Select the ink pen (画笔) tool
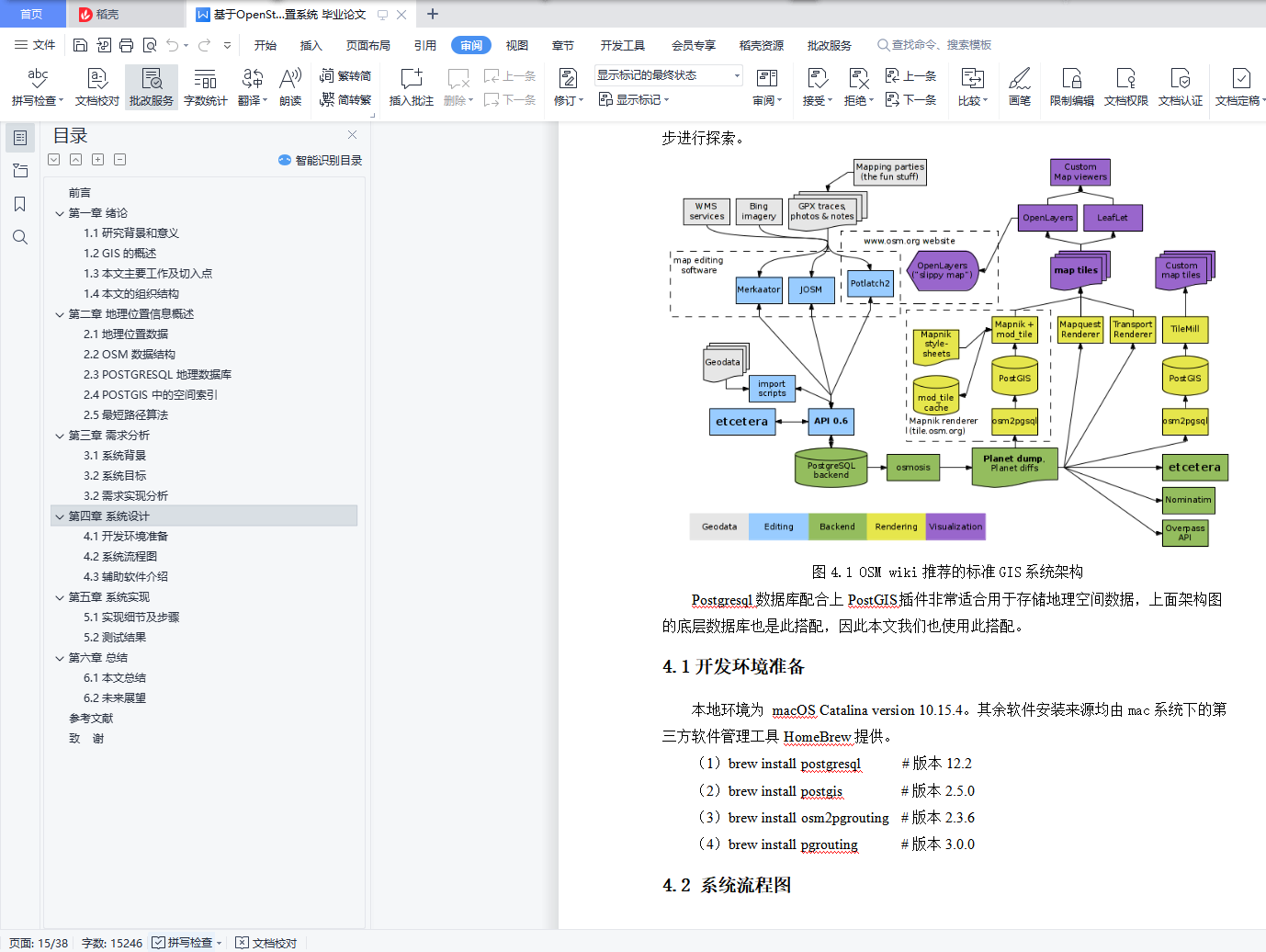Image resolution: width=1266 pixels, height=952 pixels. click(1020, 87)
